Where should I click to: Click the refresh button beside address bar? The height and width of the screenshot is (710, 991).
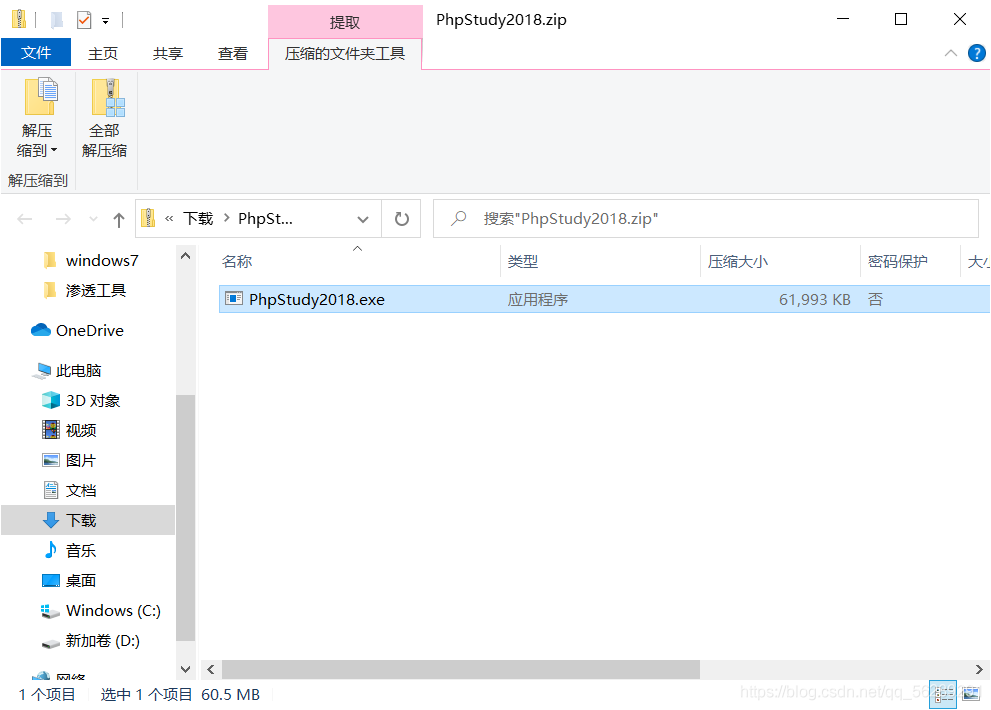(402, 218)
